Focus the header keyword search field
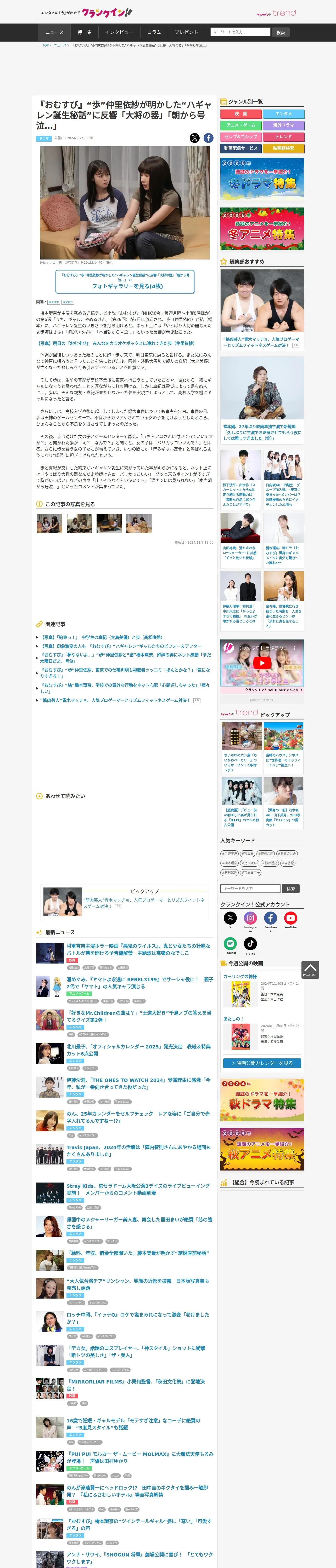 (x=240, y=32)
